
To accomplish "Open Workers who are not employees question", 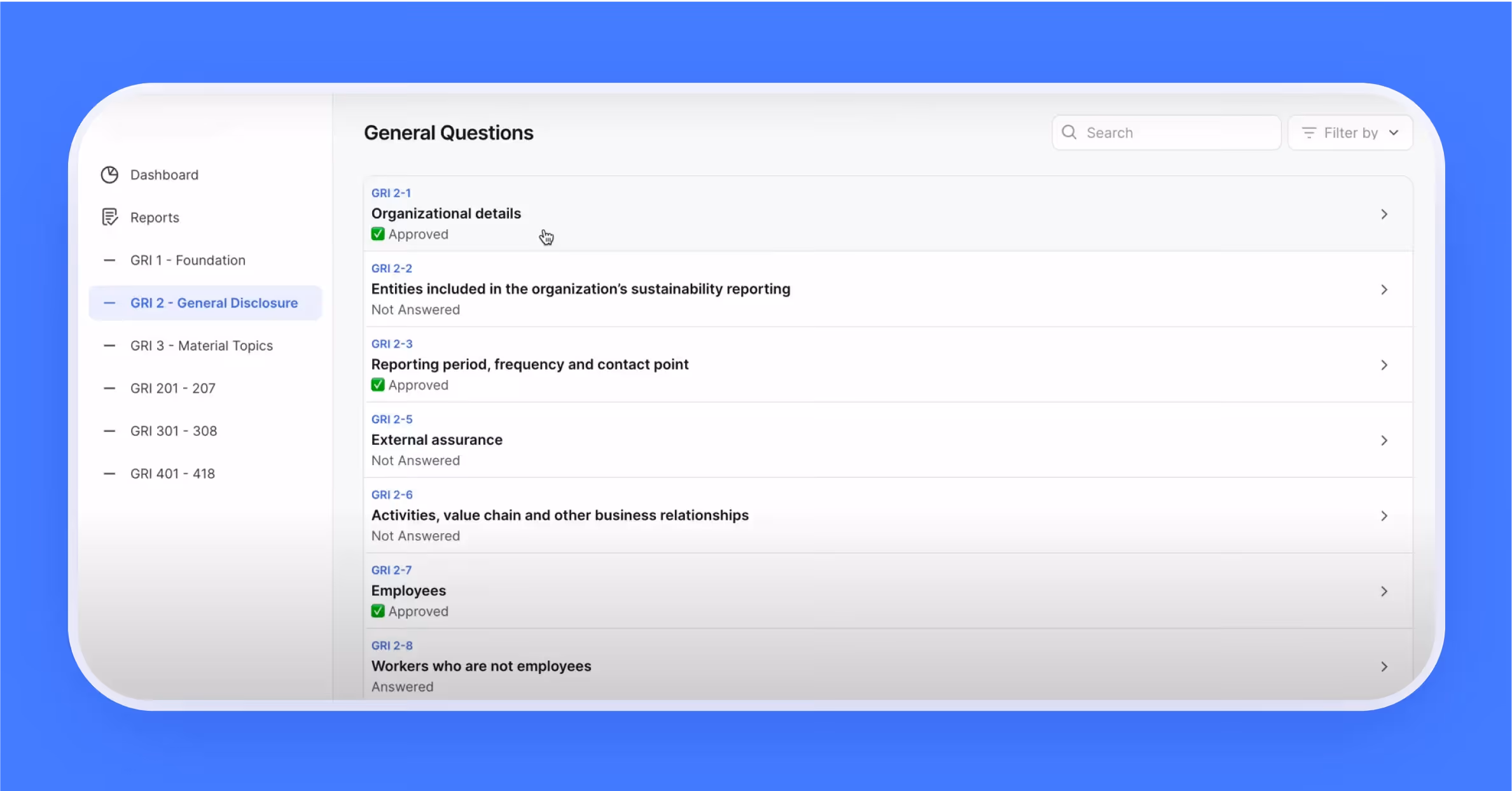I will tap(481, 666).
